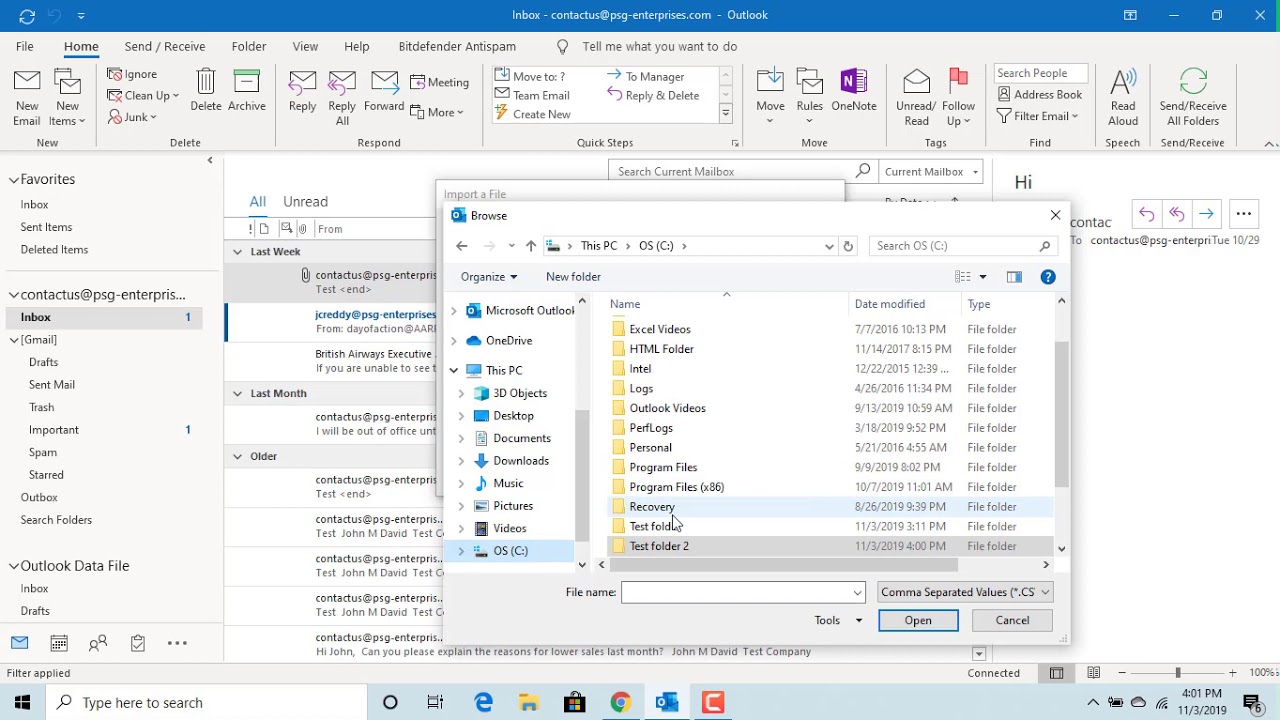Go up one folder level in the Browse dialog
Screen dimensions: 1280x720
[531, 246]
